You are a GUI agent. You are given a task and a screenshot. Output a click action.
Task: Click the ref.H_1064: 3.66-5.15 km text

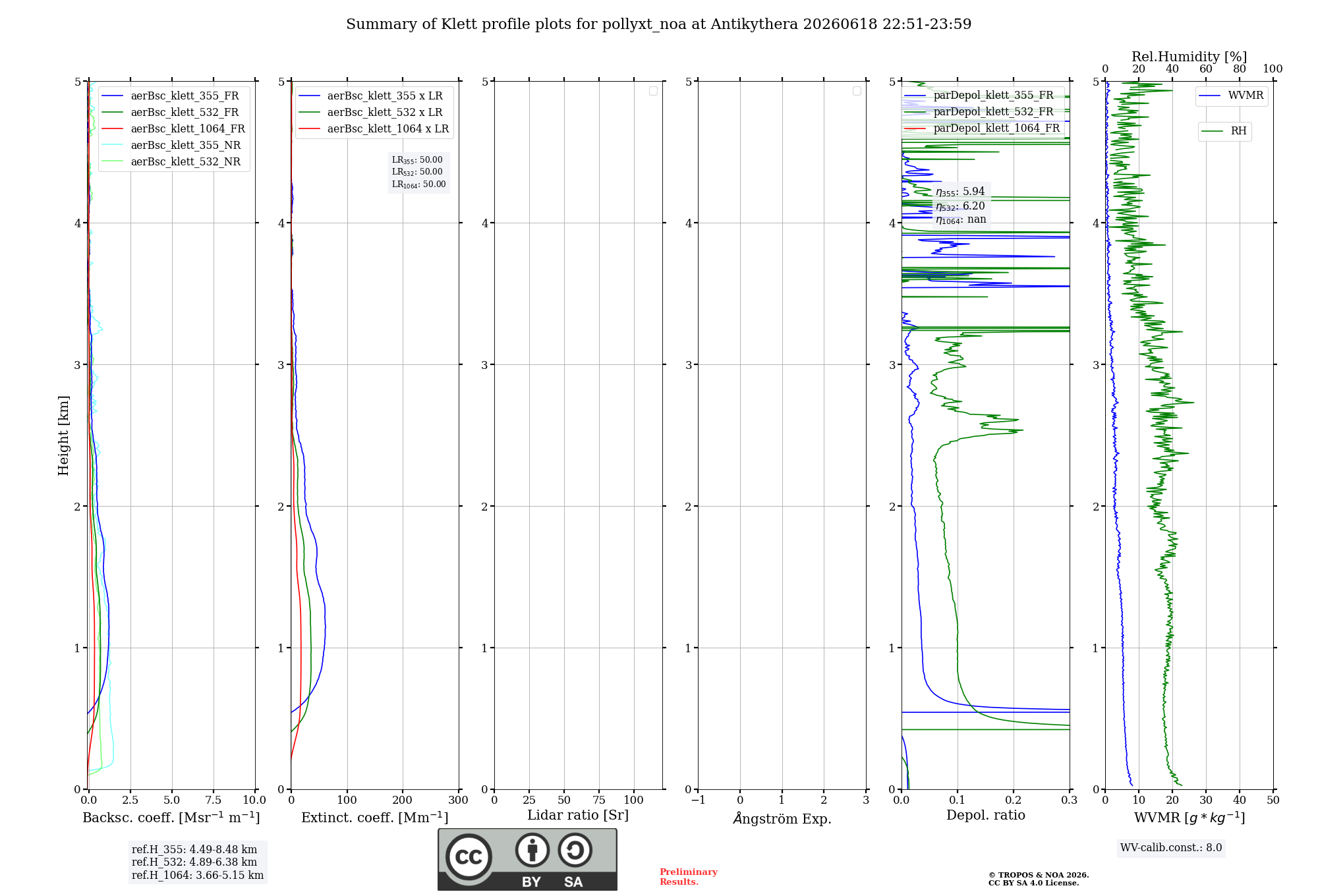pyautogui.click(x=198, y=876)
